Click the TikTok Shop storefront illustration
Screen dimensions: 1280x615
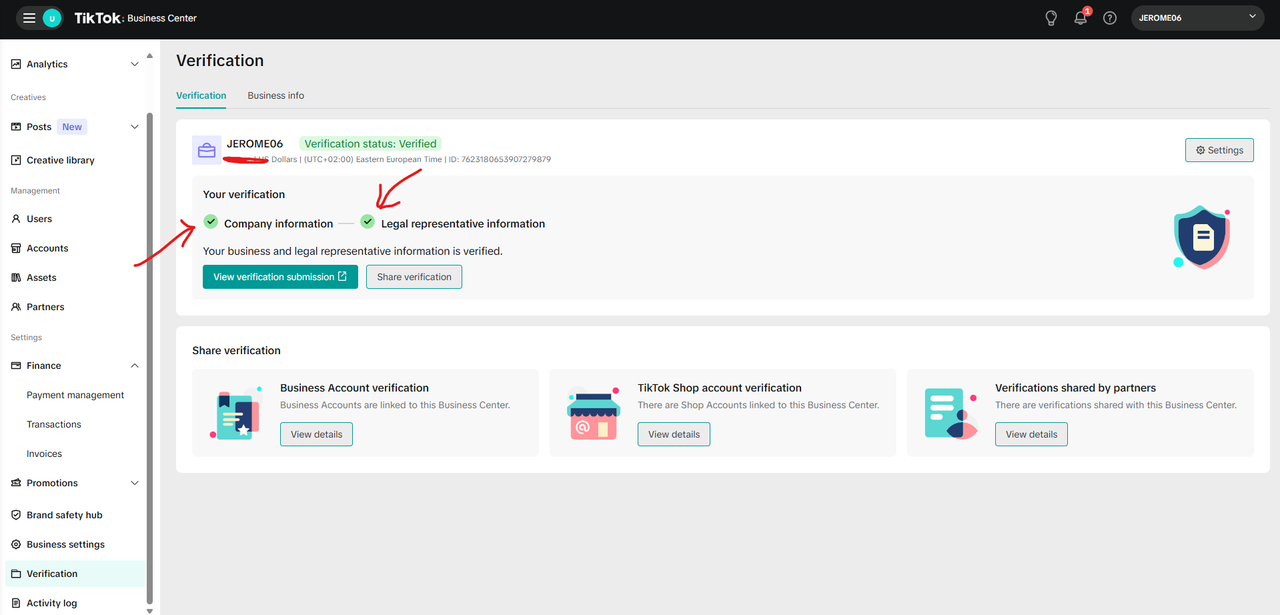593,413
